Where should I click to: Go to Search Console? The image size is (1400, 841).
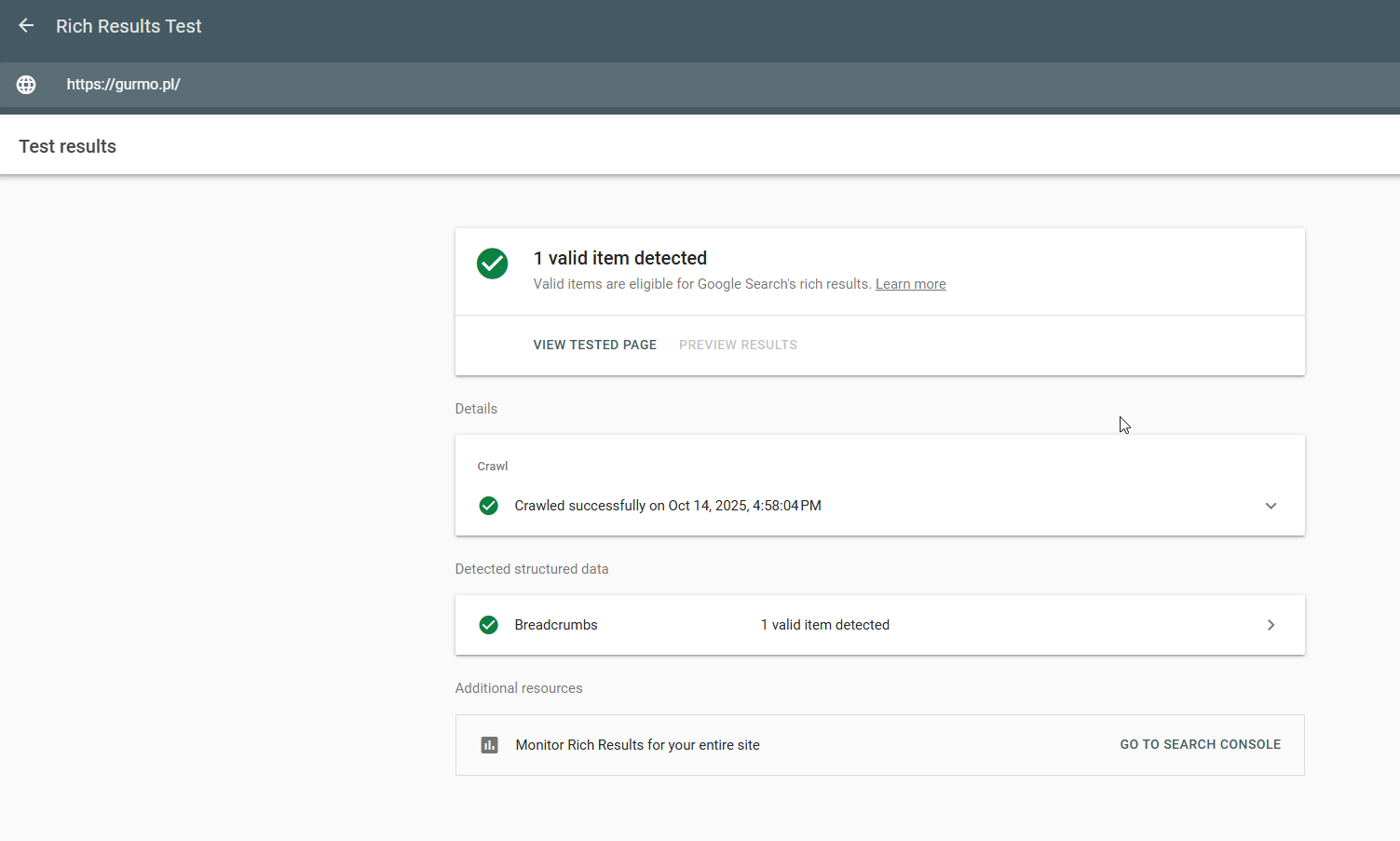(1200, 744)
